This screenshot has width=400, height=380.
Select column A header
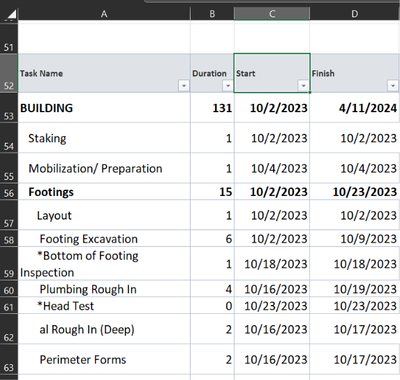pos(104,14)
